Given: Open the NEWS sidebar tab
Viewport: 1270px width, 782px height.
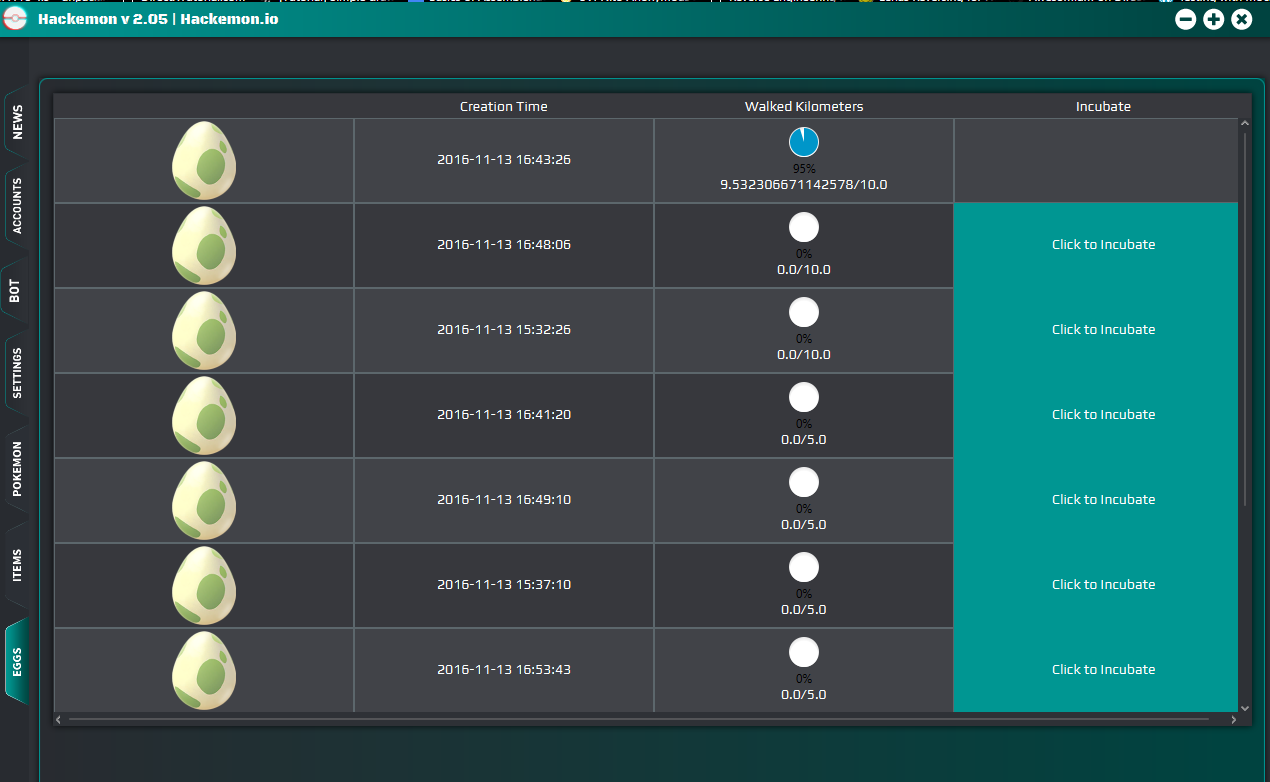Looking at the screenshot, I should [18, 123].
